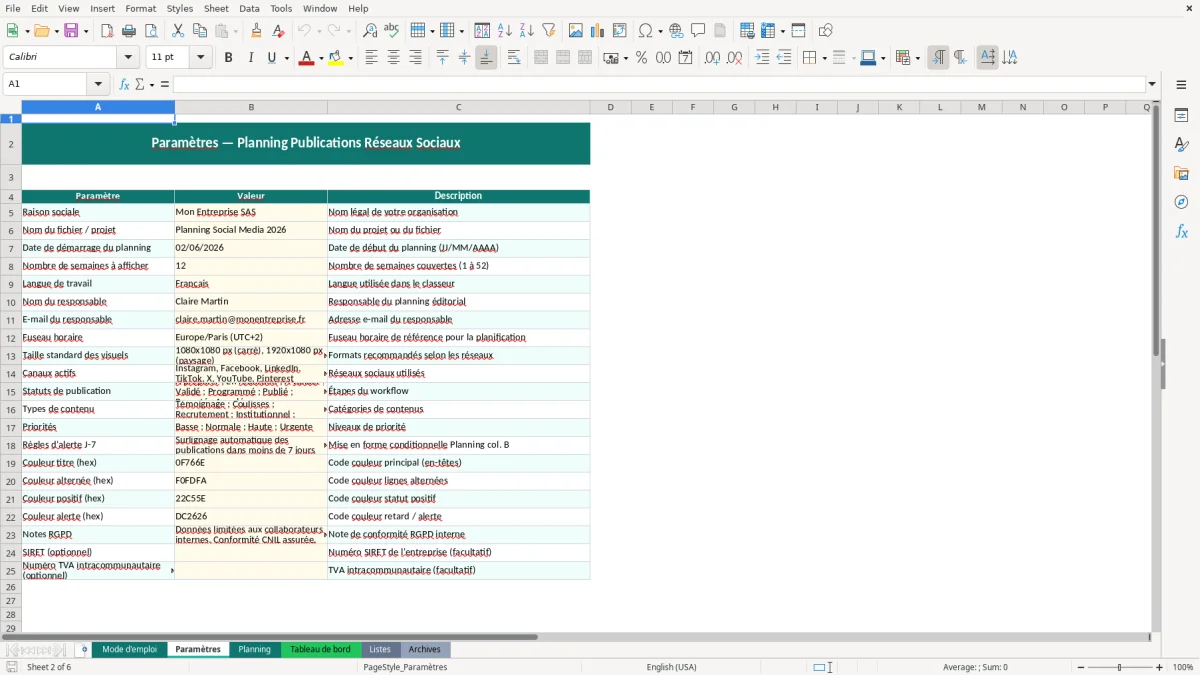Toggle Align Right alignment

[x=415, y=58]
